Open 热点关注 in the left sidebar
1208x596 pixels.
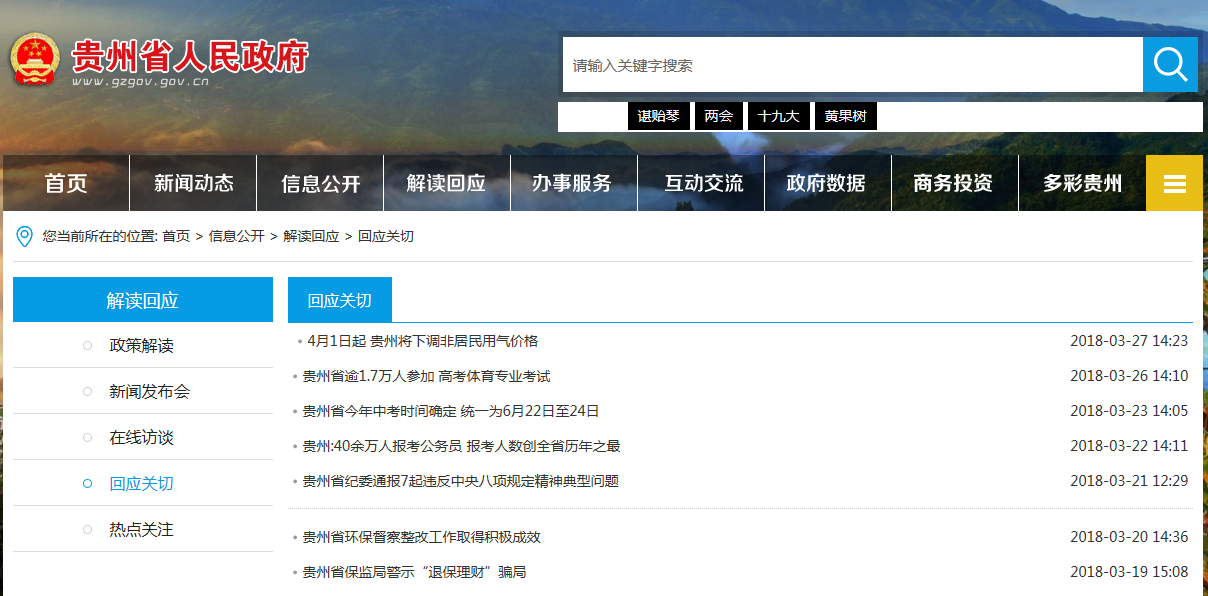pos(141,530)
